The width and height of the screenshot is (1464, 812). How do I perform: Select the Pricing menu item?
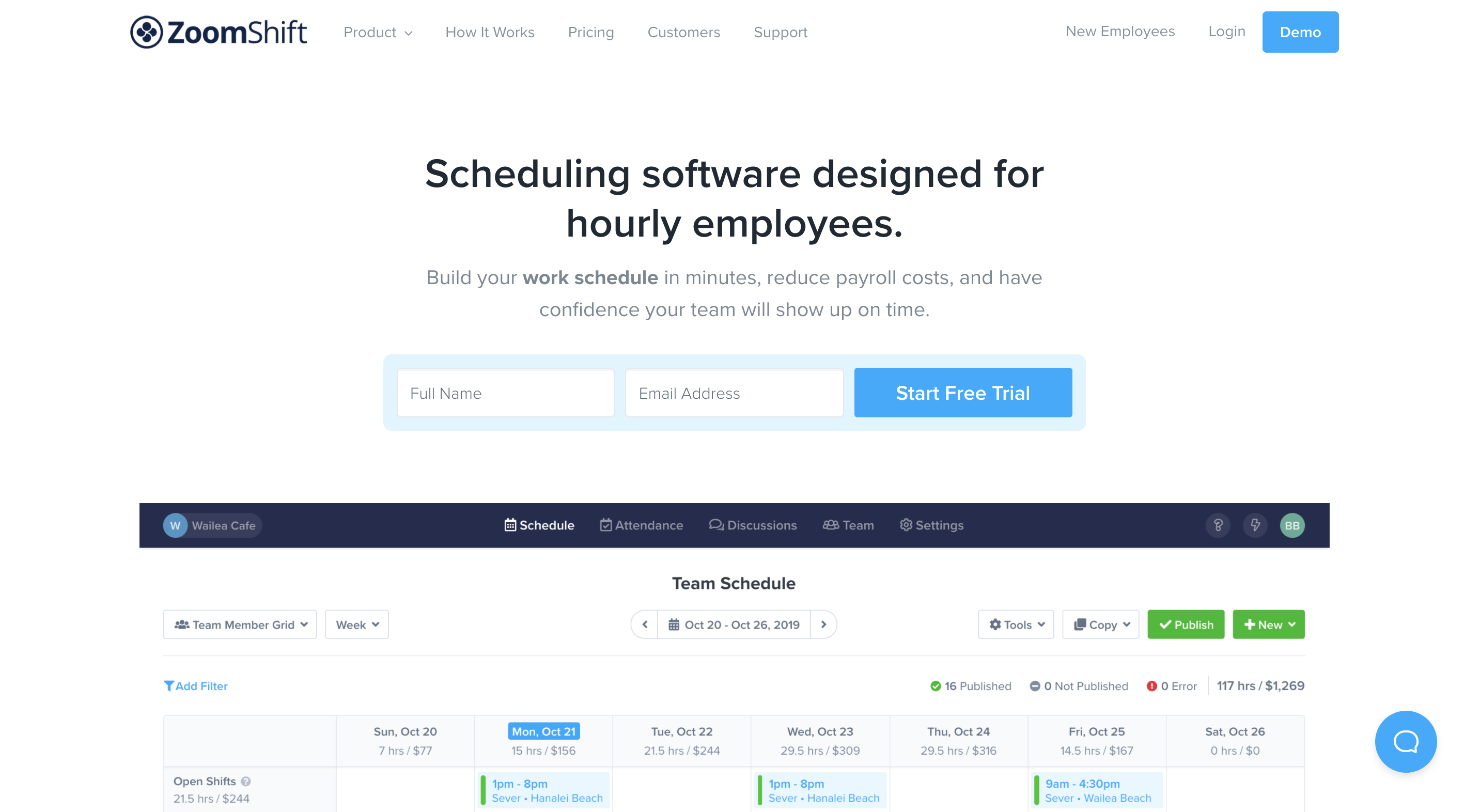591,32
